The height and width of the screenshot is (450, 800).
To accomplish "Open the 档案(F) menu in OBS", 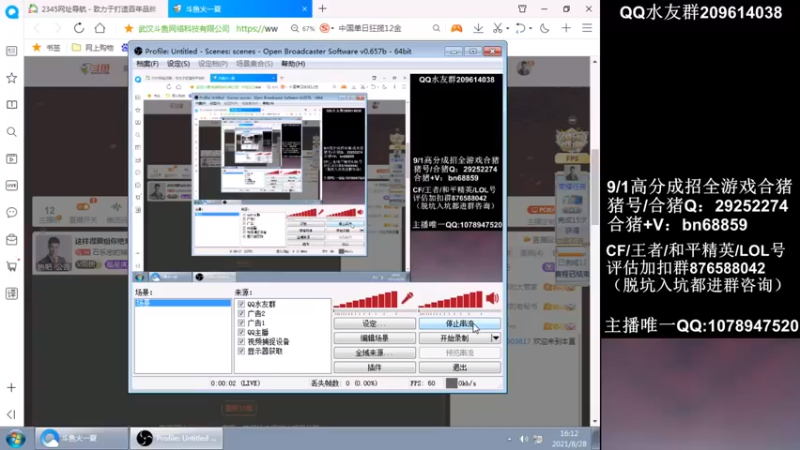I will point(147,64).
